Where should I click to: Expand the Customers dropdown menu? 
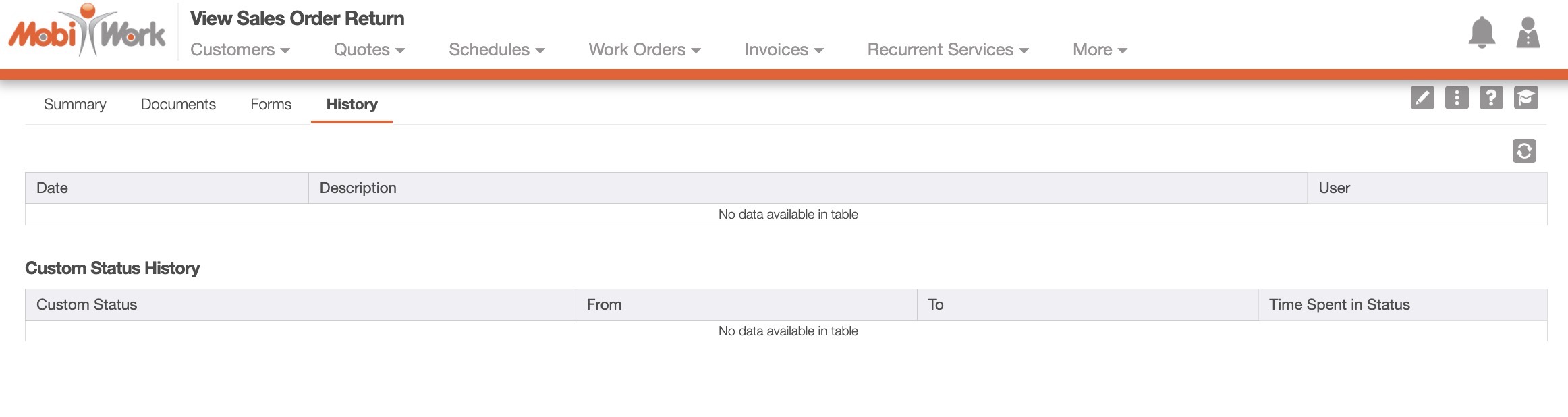[240, 50]
